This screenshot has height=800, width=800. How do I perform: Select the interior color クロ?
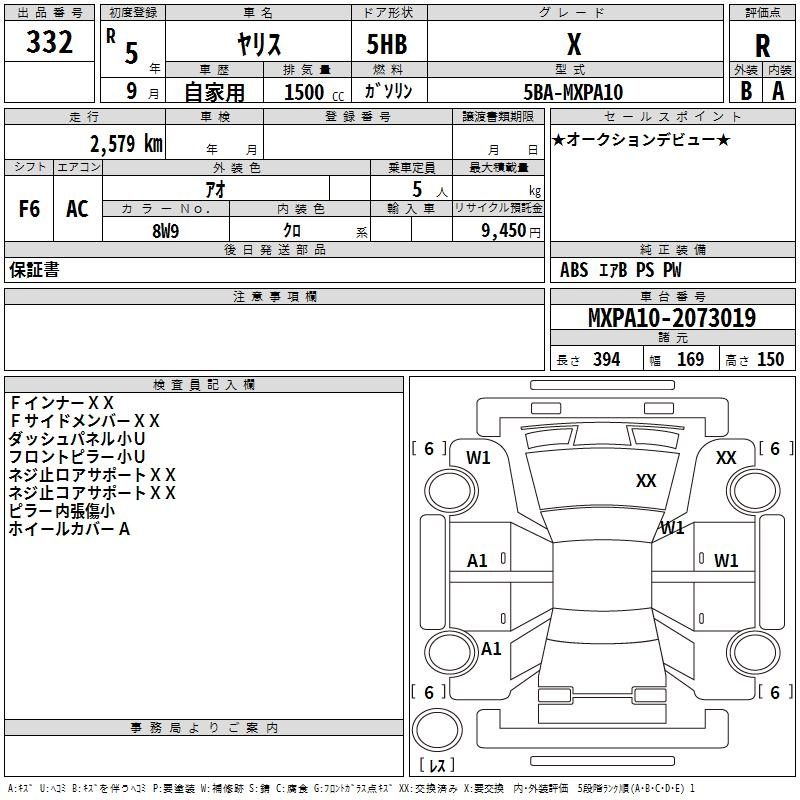[292, 231]
